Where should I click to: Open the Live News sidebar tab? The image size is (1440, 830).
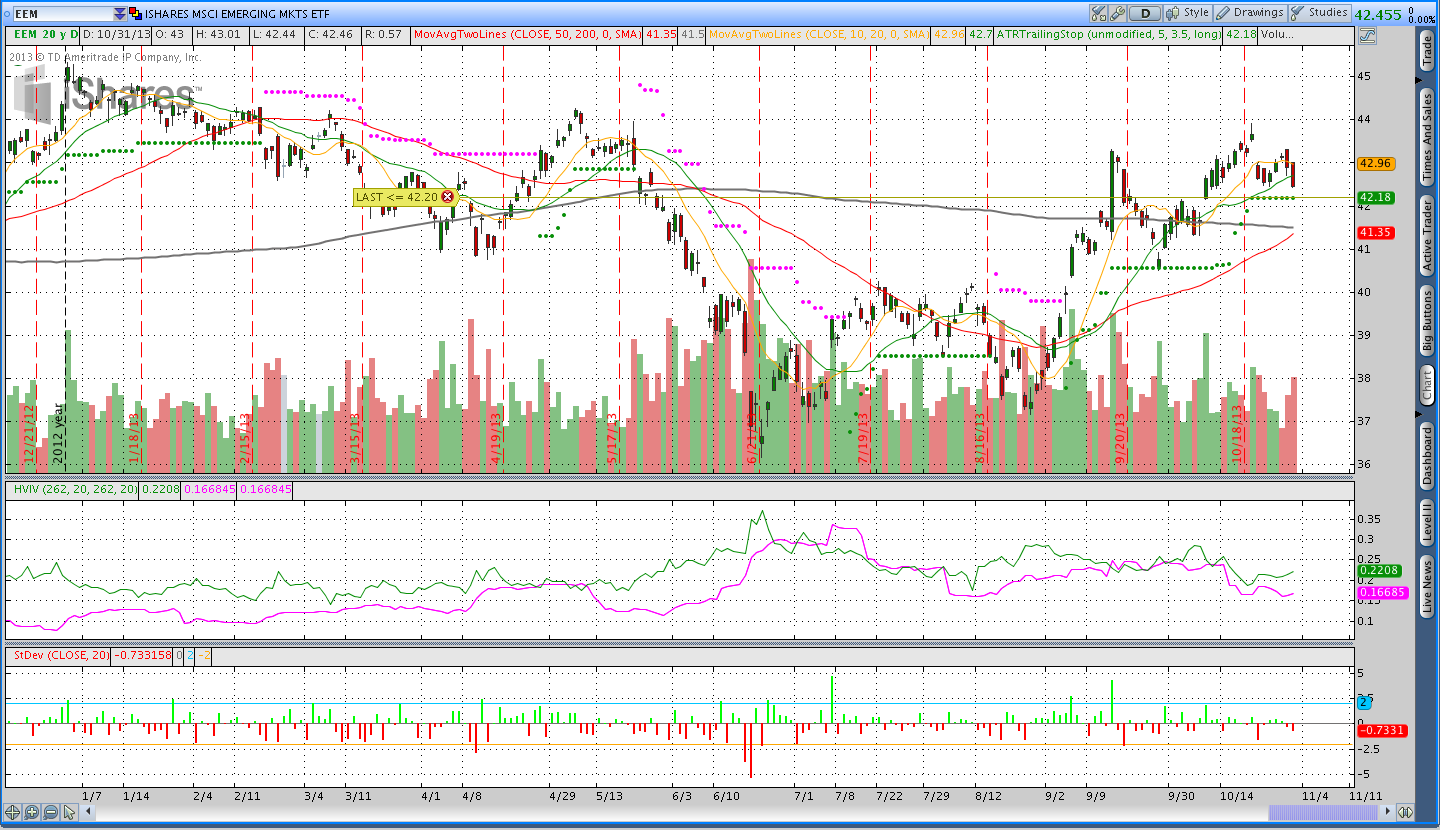(x=1427, y=587)
